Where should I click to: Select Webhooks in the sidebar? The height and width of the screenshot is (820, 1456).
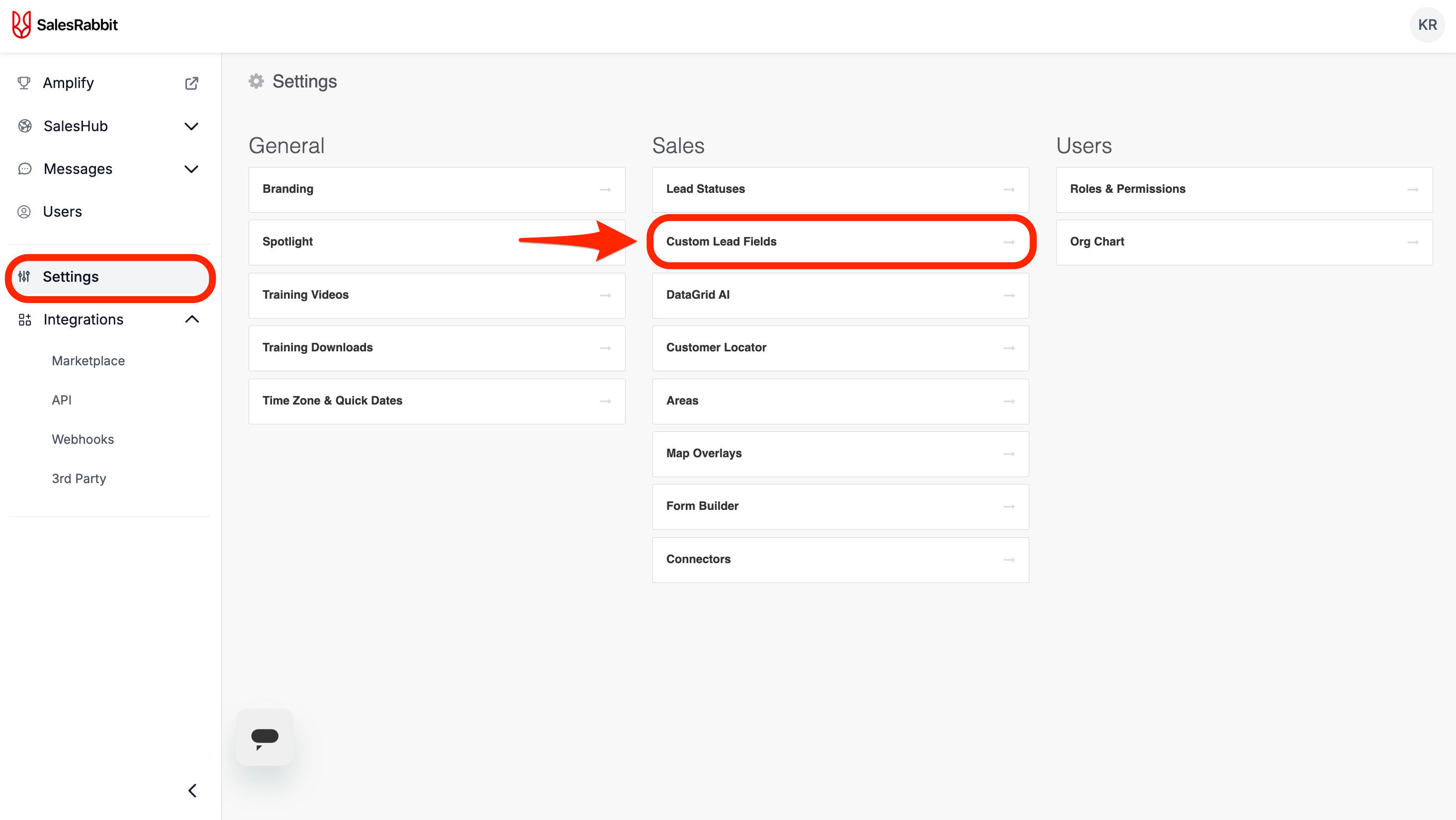83,439
